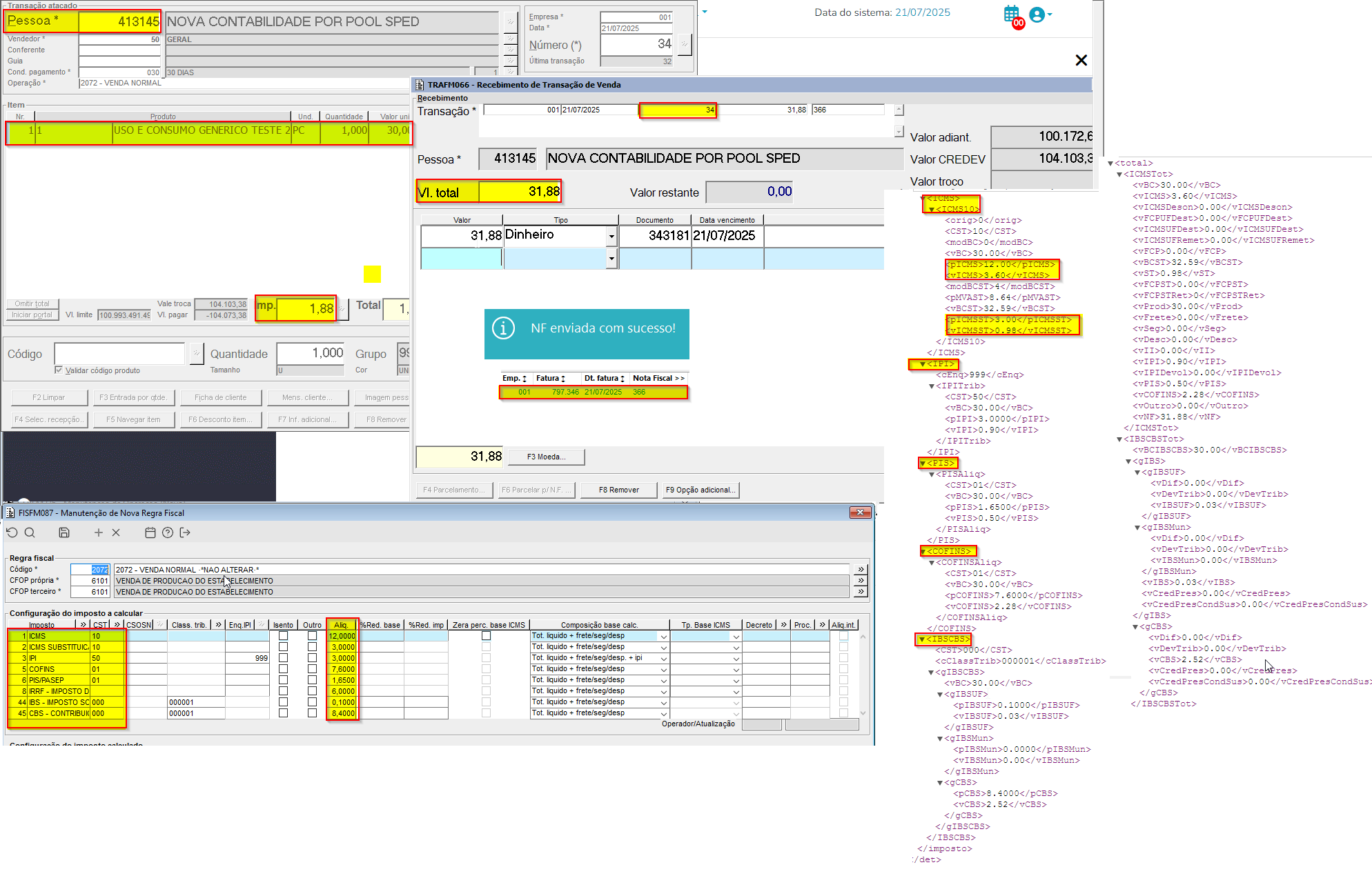Image resolution: width=1372 pixels, height=876 pixels.
Task: Click the F3 Moeda button
Action: [x=546, y=457]
